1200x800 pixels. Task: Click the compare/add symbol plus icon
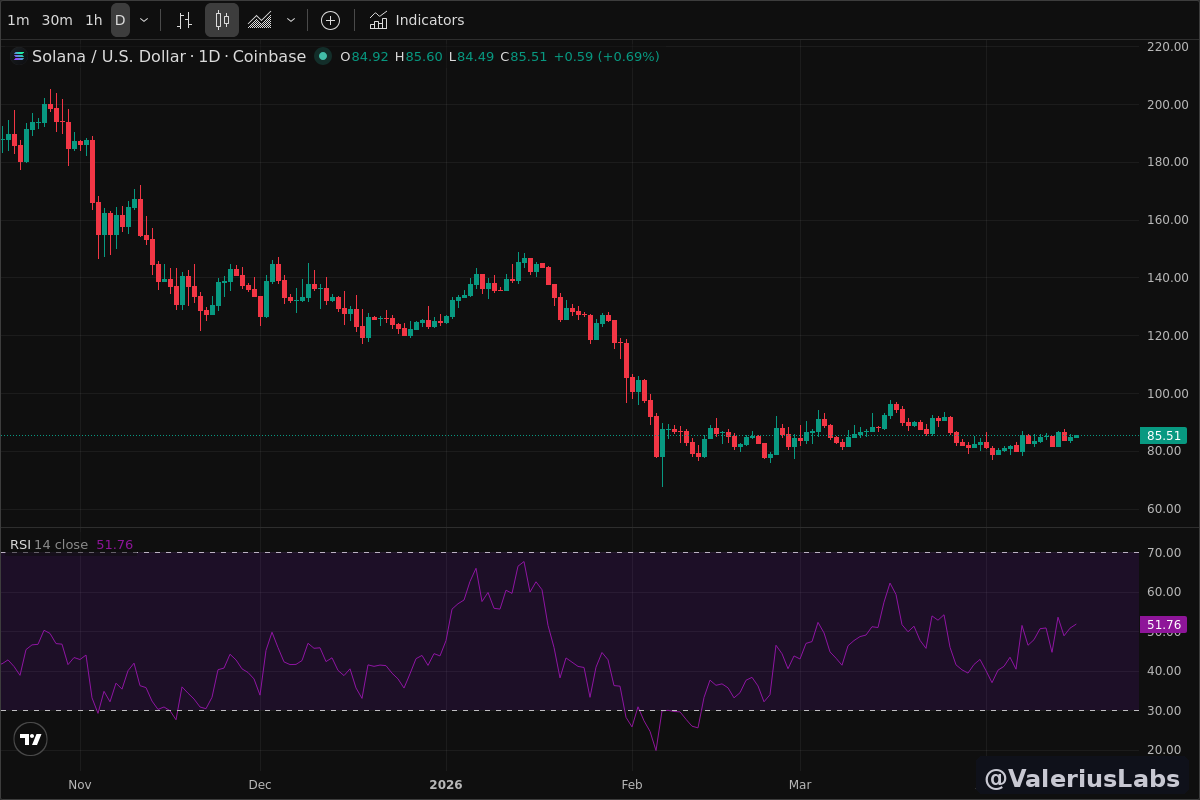click(x=330, y=20)
